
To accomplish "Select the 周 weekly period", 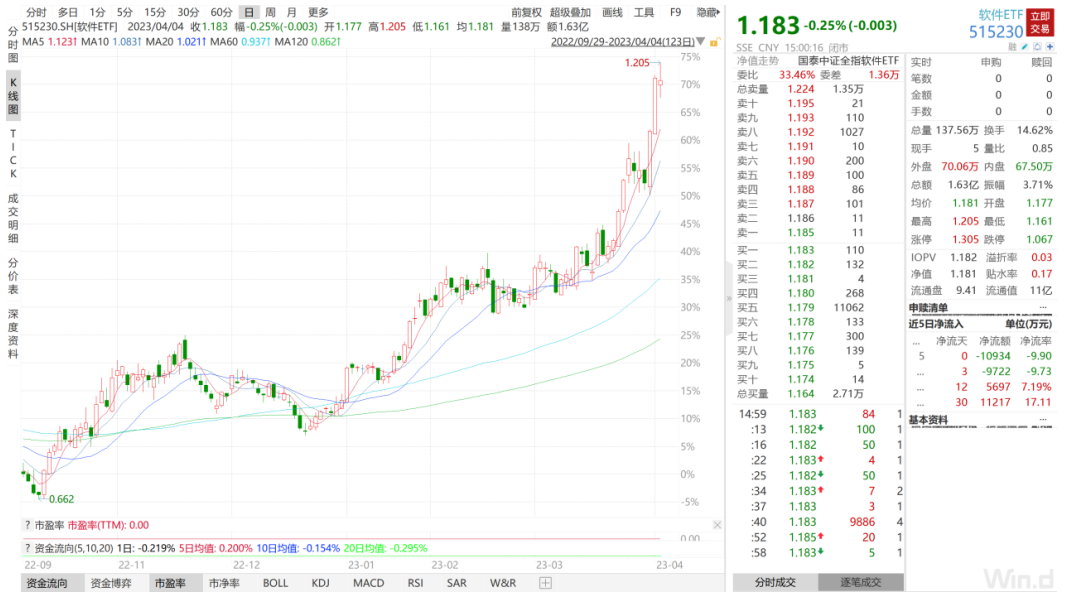I will (270, 12).
